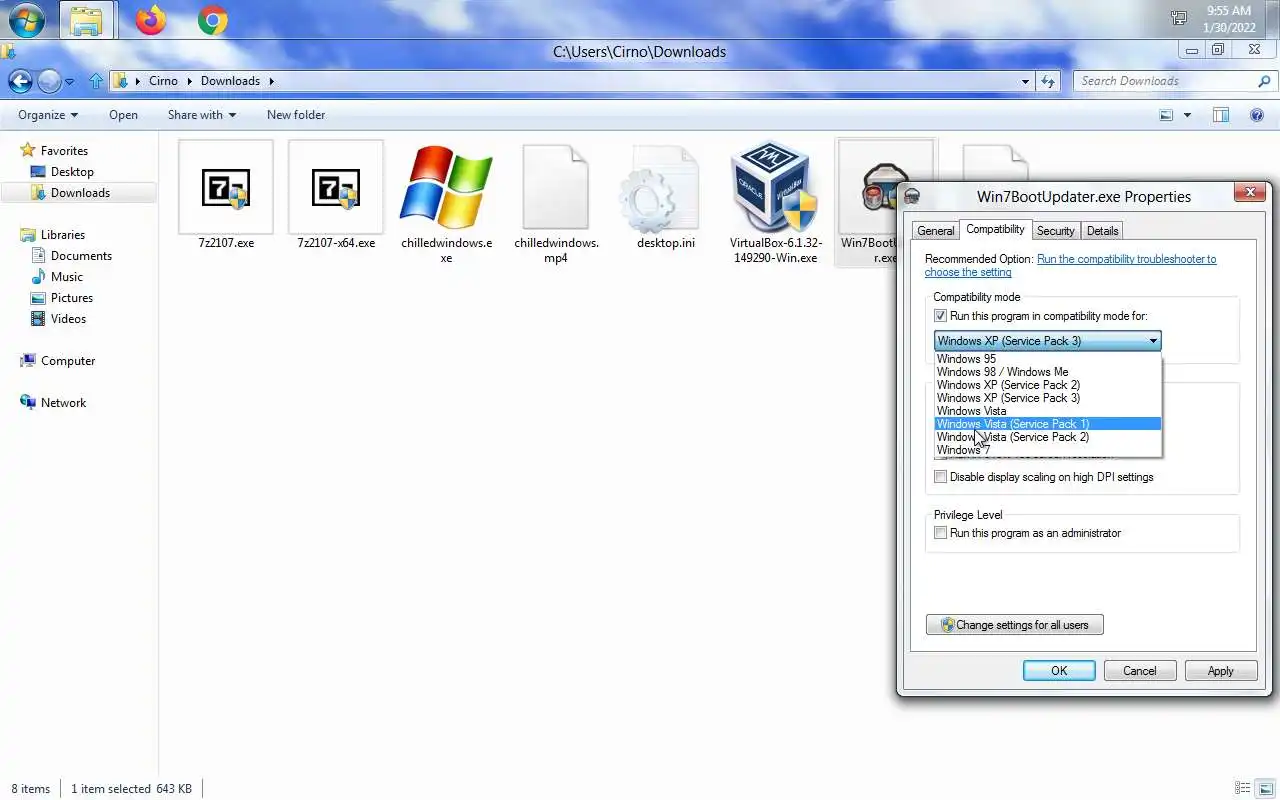
Task: Click the OK button
Action: pyautogui.click(x=1059, y=671)
